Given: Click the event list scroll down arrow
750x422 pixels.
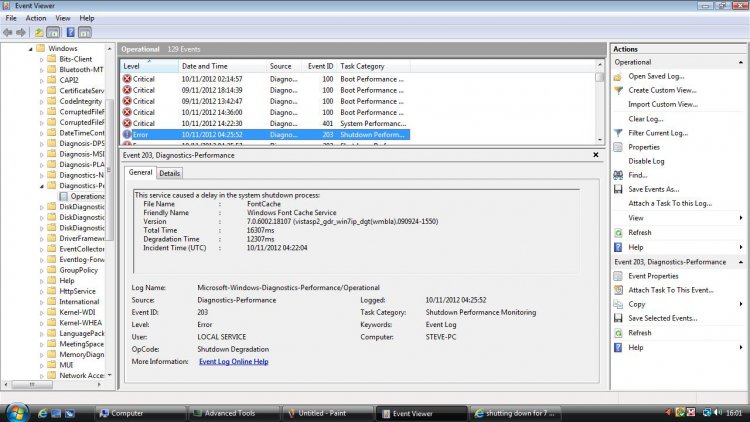Looking at the screenshot, I should (600, 140).
